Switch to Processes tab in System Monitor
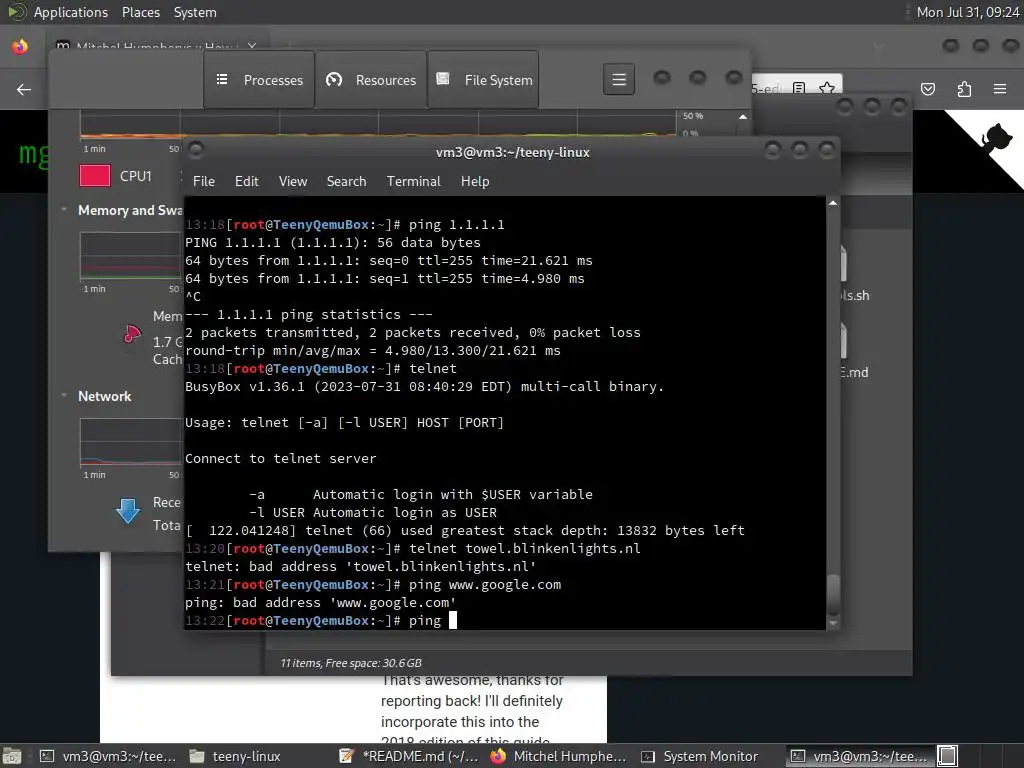Viewport: 1024px width, 768px height. point(259,80)
